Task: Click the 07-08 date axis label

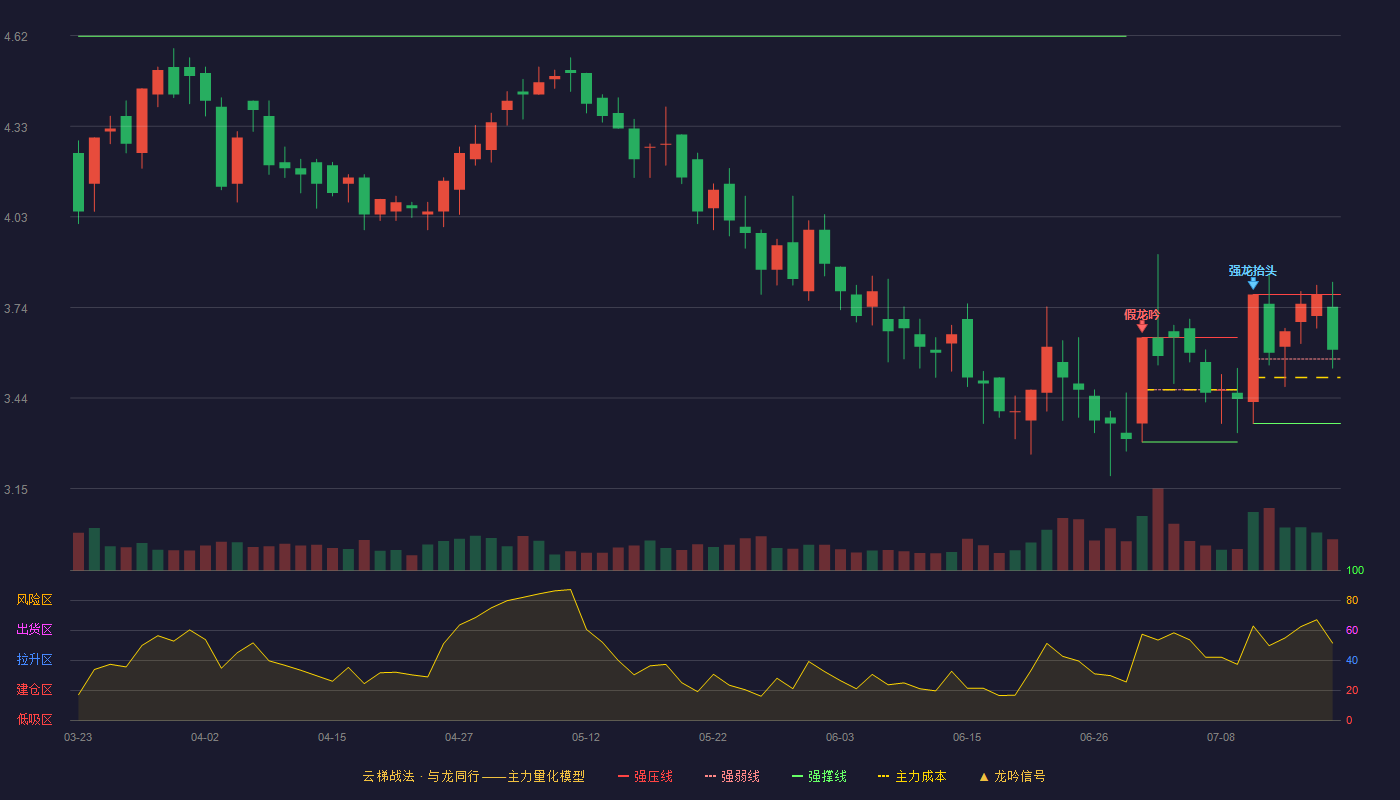Action: click(x=1221, y=737)
